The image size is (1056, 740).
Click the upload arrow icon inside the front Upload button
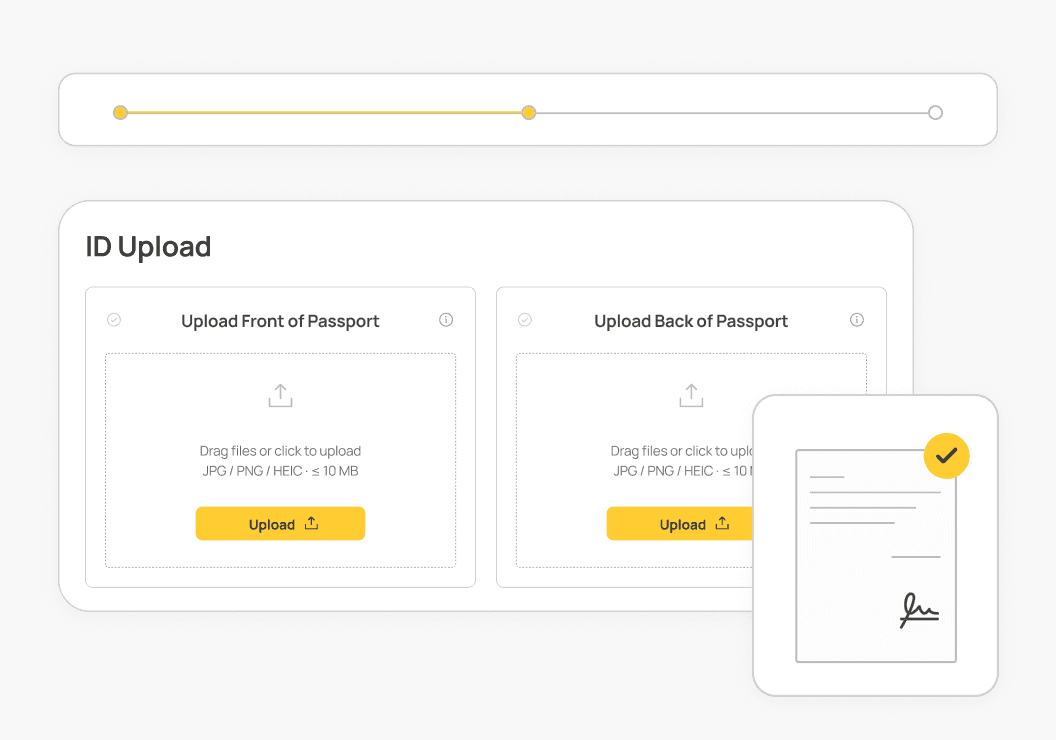(311, 523)
